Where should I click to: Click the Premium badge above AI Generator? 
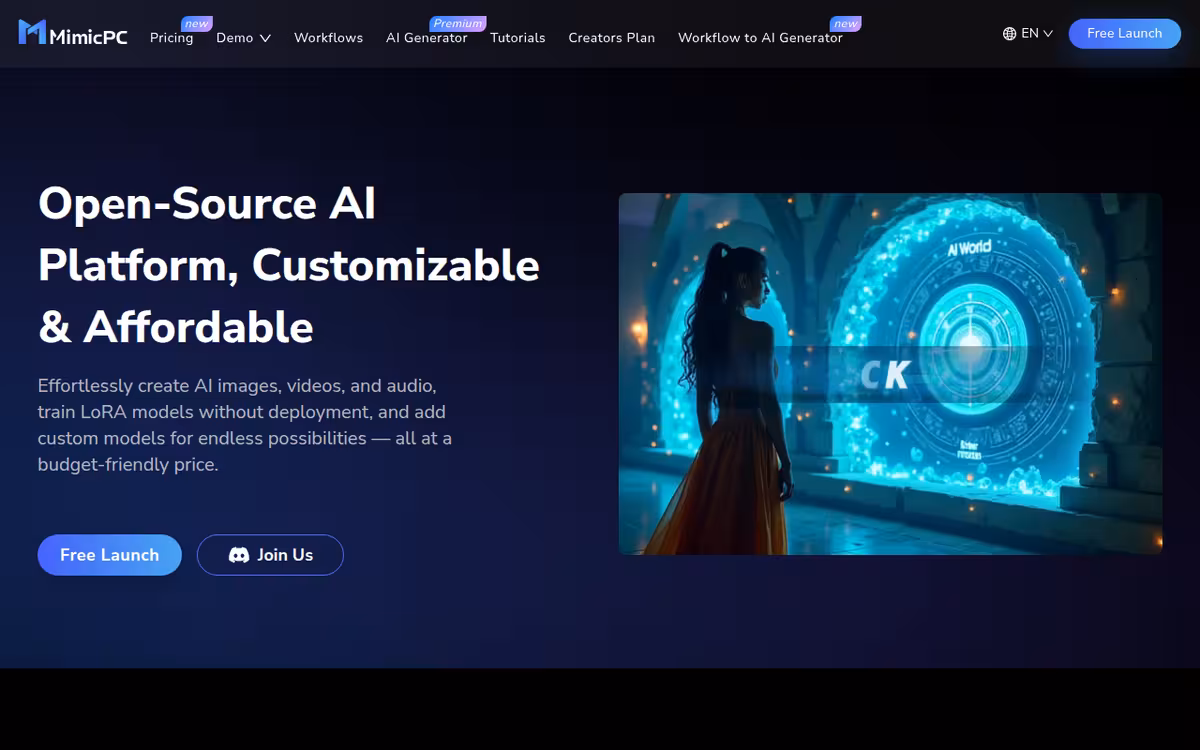click(x=458, y=24)
